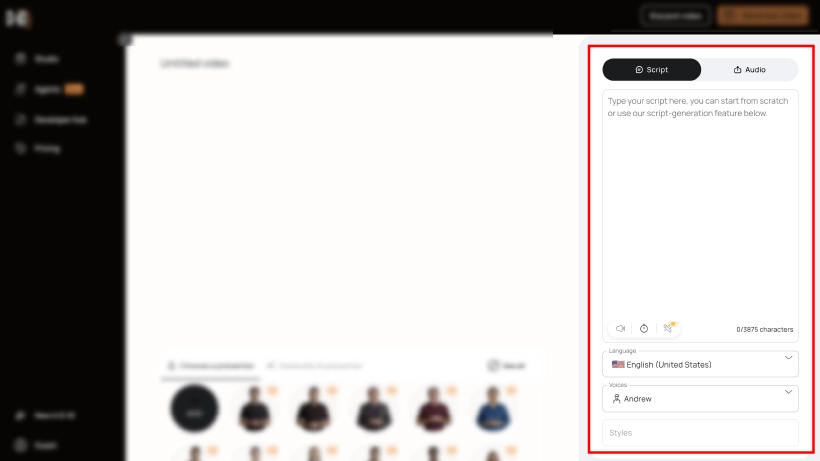Click the orange generate button in top bar
This screenshot has width=820, height=461.
tap(762, 16)
